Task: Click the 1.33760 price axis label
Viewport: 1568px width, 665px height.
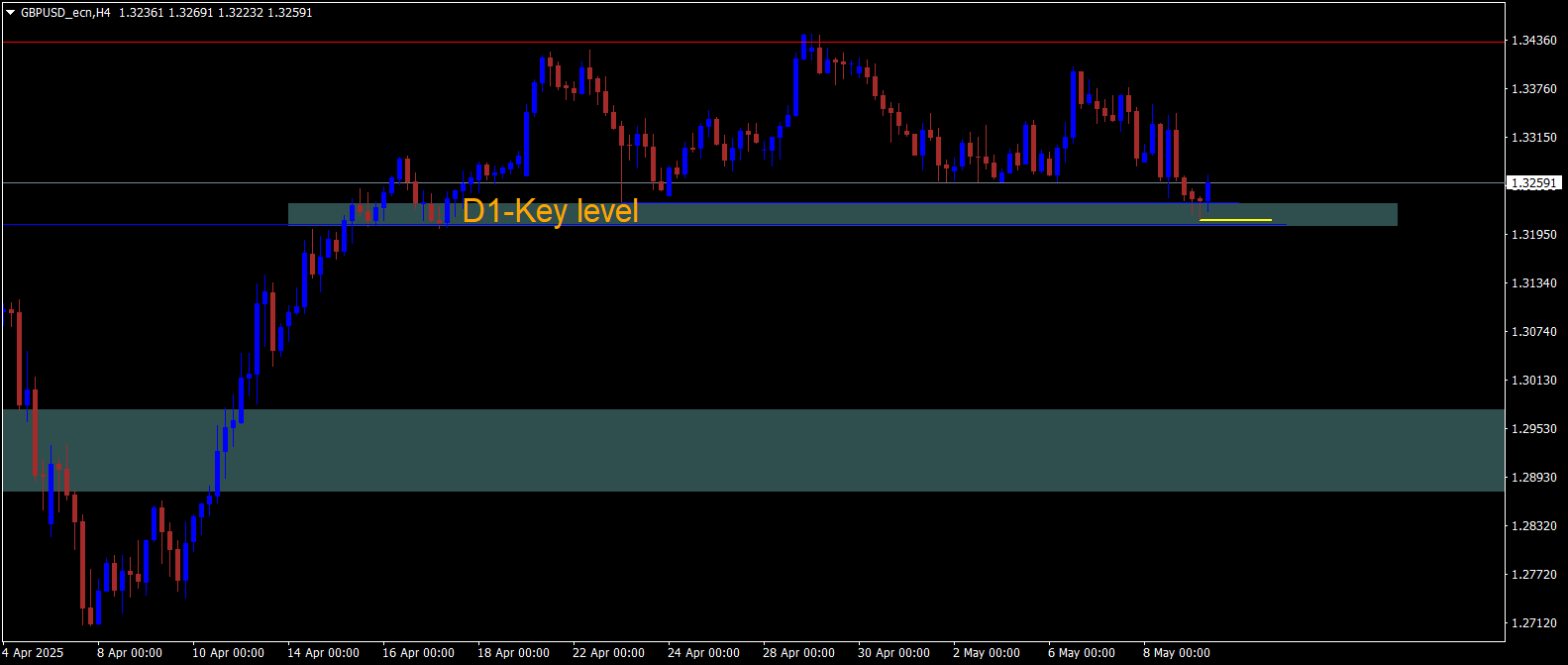Action: click(1534, 89)
